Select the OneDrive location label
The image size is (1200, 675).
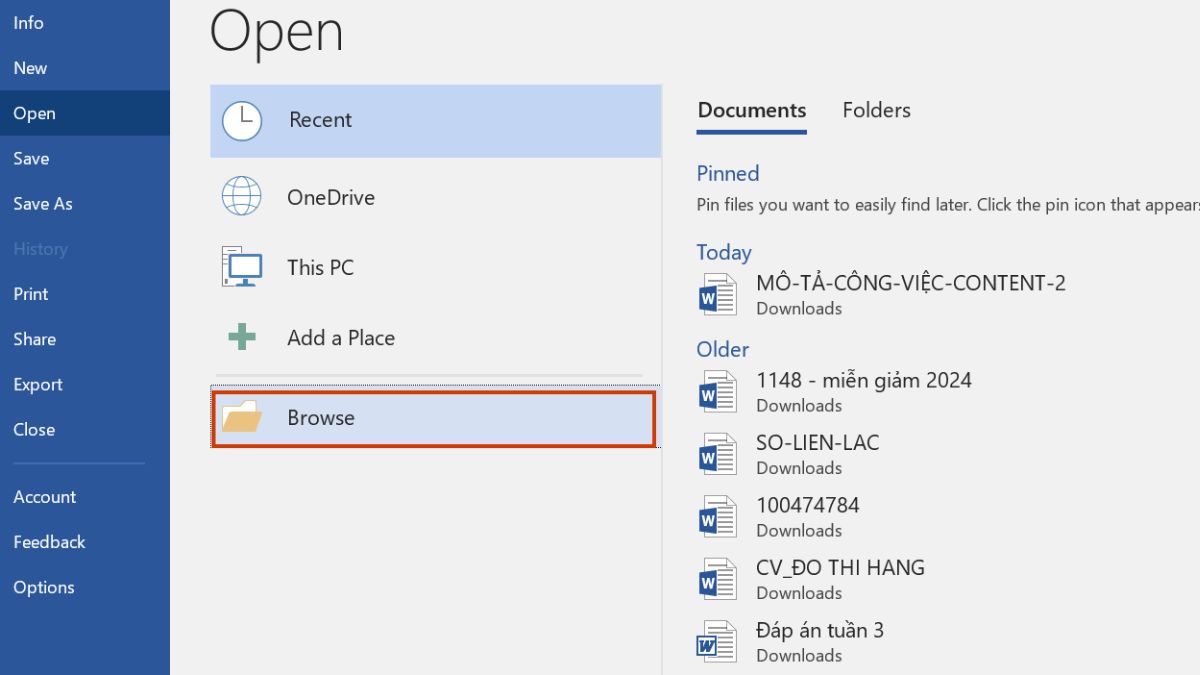[x=331, y=197]
